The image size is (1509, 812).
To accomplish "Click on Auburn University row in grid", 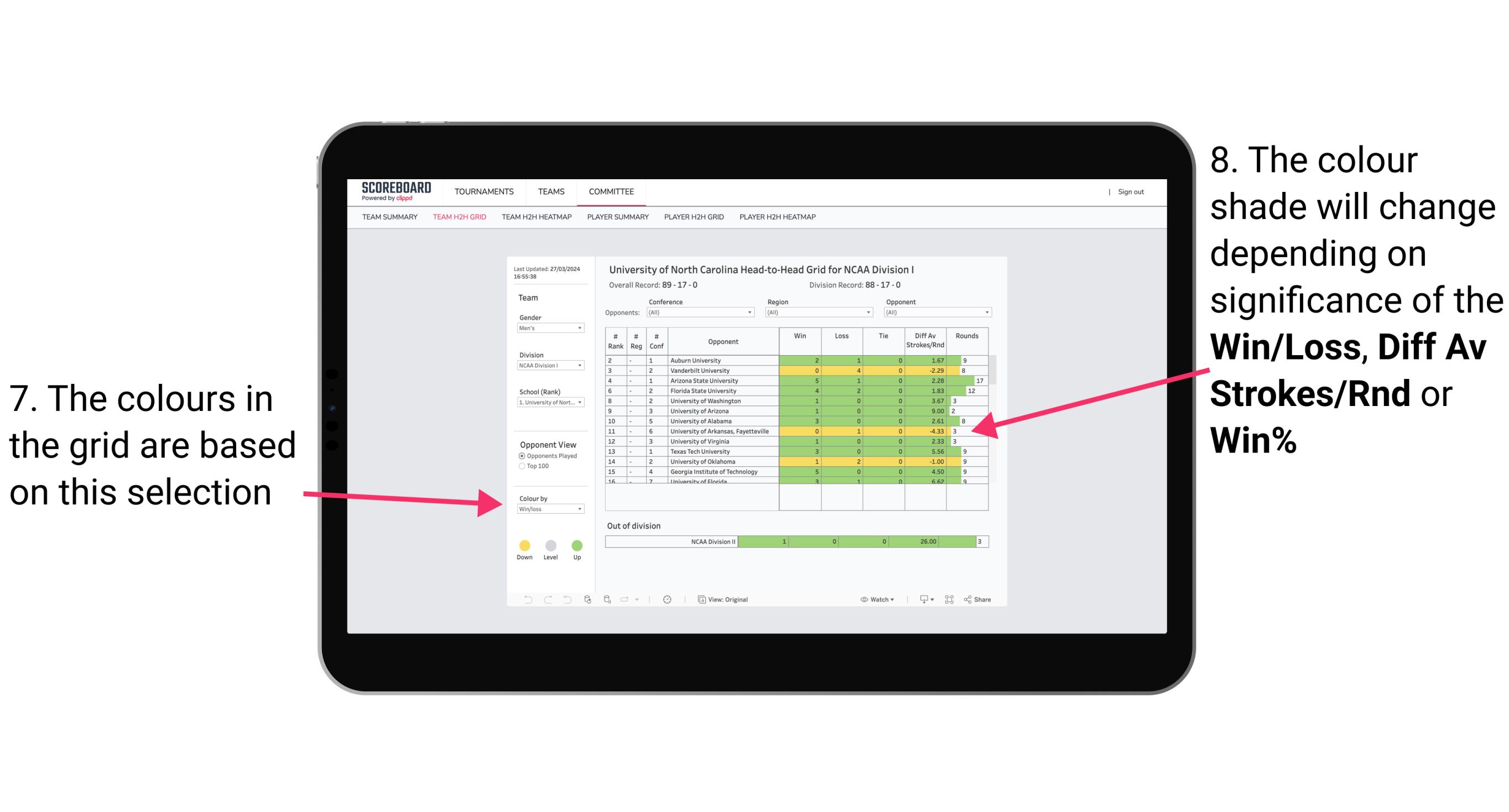I will pyautogui.click(x=795, y=359).
